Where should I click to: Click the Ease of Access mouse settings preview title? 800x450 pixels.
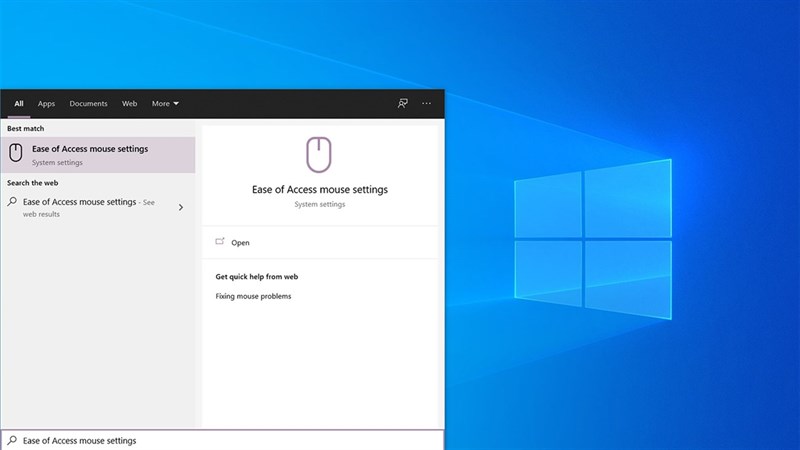(x=320, y=189)
